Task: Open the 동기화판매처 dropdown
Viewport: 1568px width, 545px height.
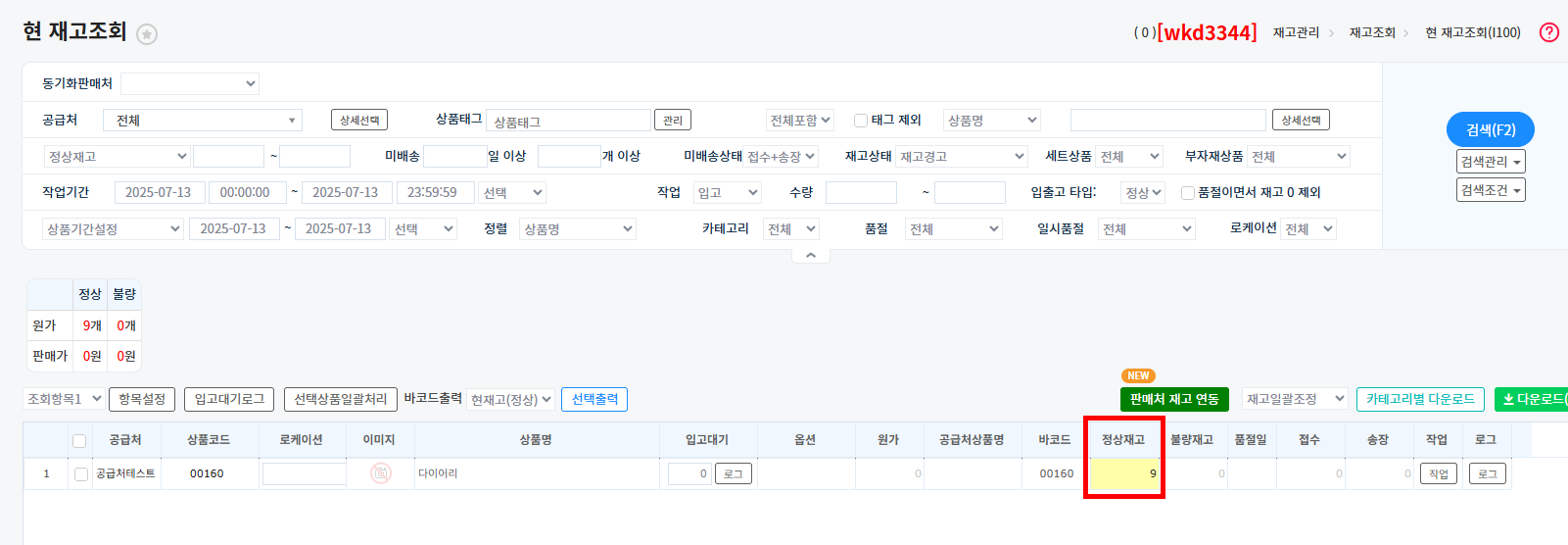Action: 190,83
